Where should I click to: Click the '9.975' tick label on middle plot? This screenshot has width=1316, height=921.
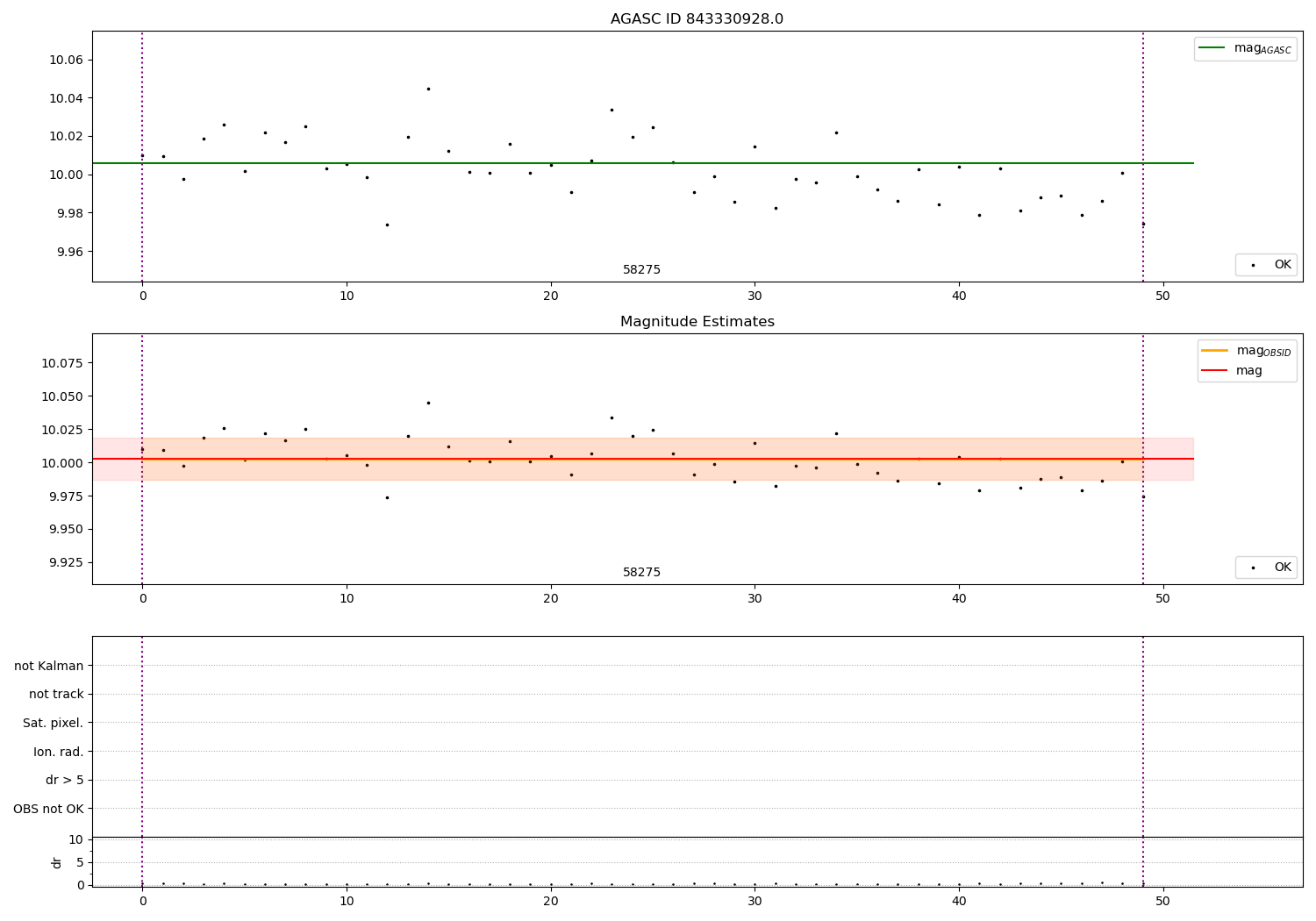(66, 496)
